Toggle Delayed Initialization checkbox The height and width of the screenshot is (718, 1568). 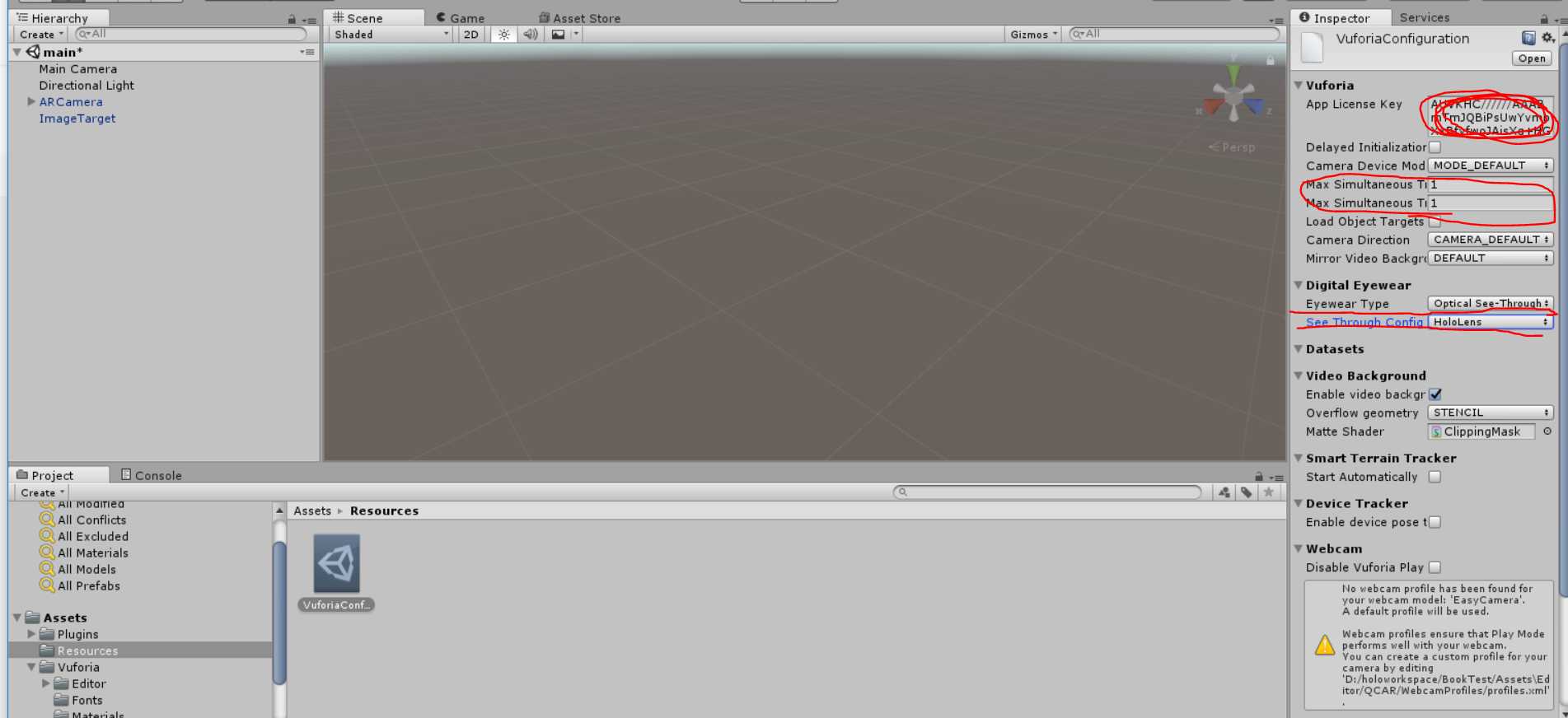[x=1435, y=147]
